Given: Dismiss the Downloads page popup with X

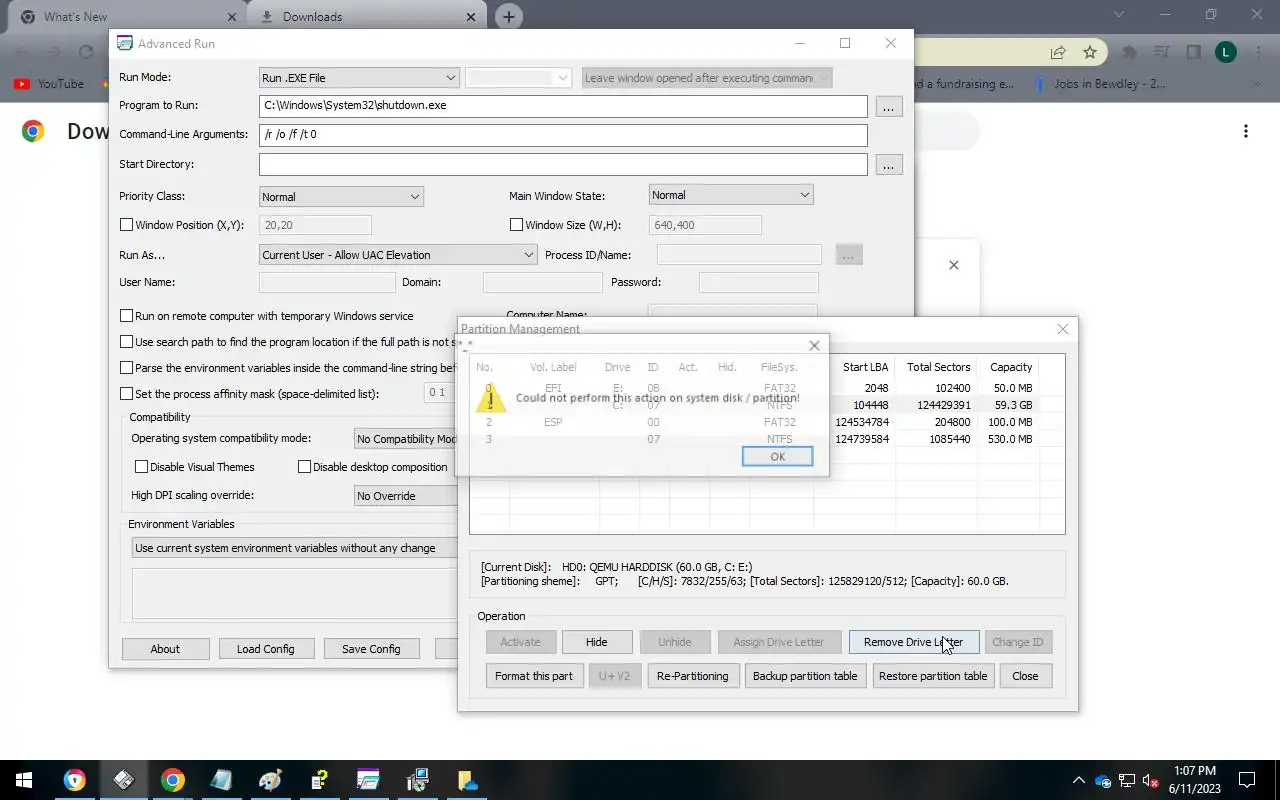Looking at the screenshot, I should coord(953,265).
